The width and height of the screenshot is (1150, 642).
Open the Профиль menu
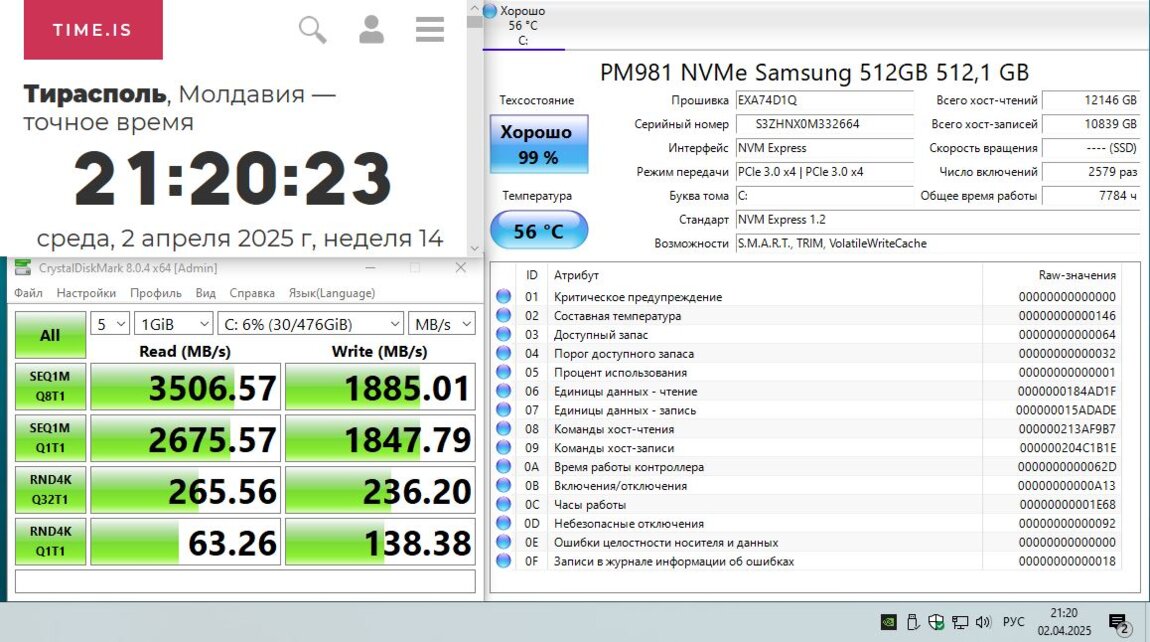pyautogui.click(x=155, y=293)
